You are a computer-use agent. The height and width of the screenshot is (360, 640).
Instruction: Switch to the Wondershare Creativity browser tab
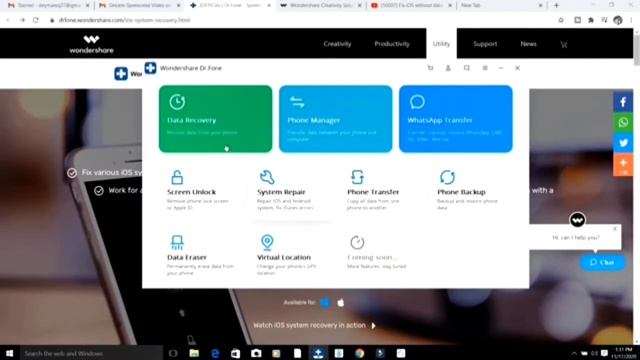point(322,6)
